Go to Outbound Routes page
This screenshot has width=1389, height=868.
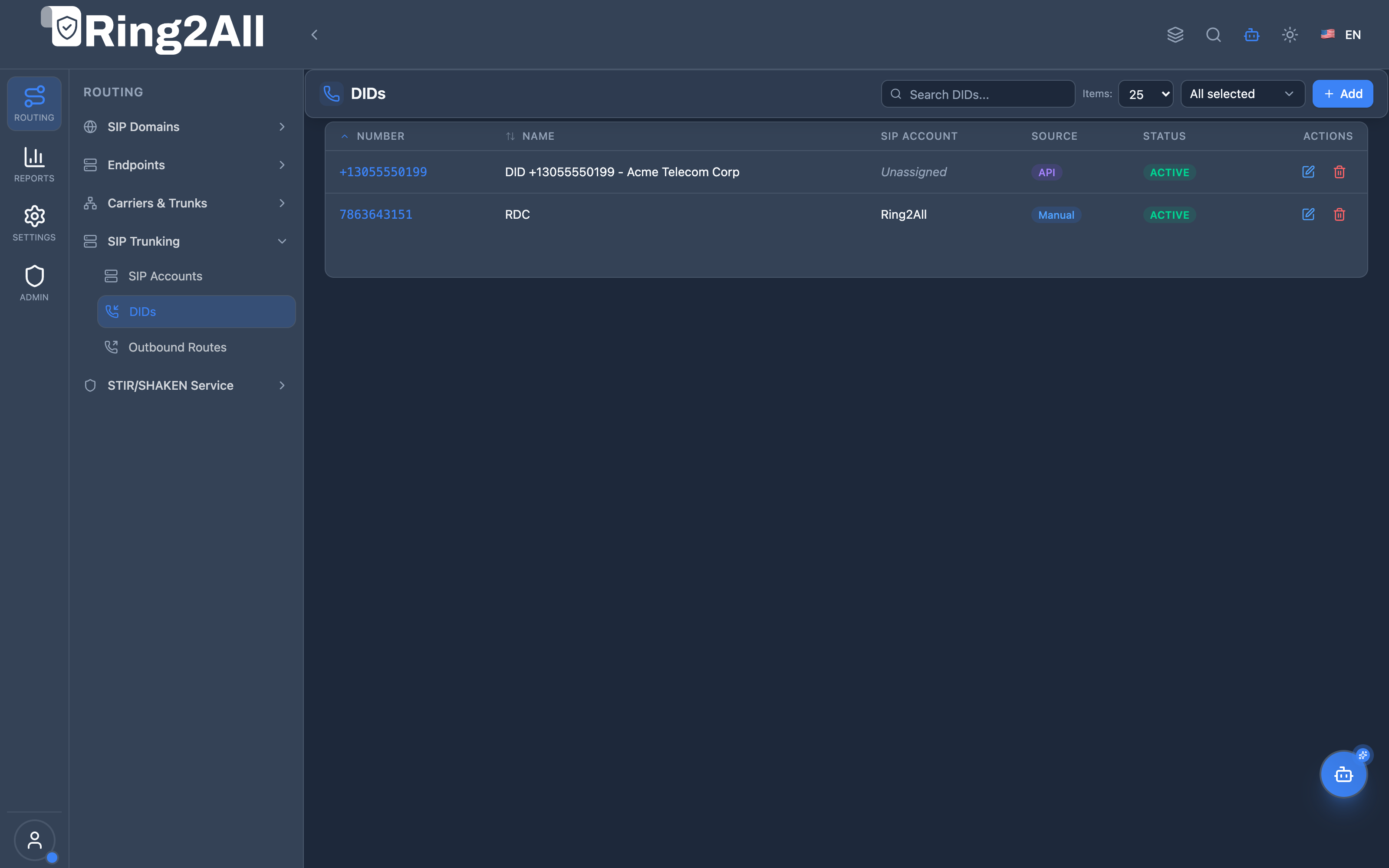point(196,347)
